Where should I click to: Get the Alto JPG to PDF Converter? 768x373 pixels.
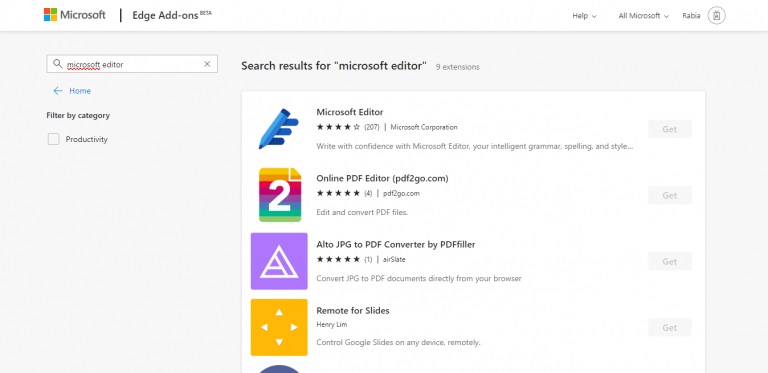pyautogui.click(x=670, y=261)
